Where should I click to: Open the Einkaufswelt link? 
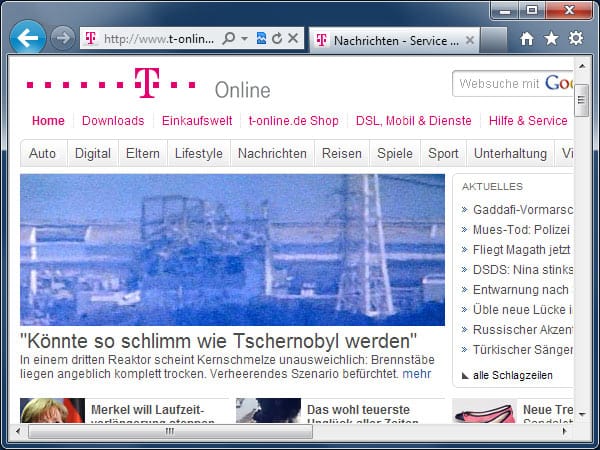(197, 121)
